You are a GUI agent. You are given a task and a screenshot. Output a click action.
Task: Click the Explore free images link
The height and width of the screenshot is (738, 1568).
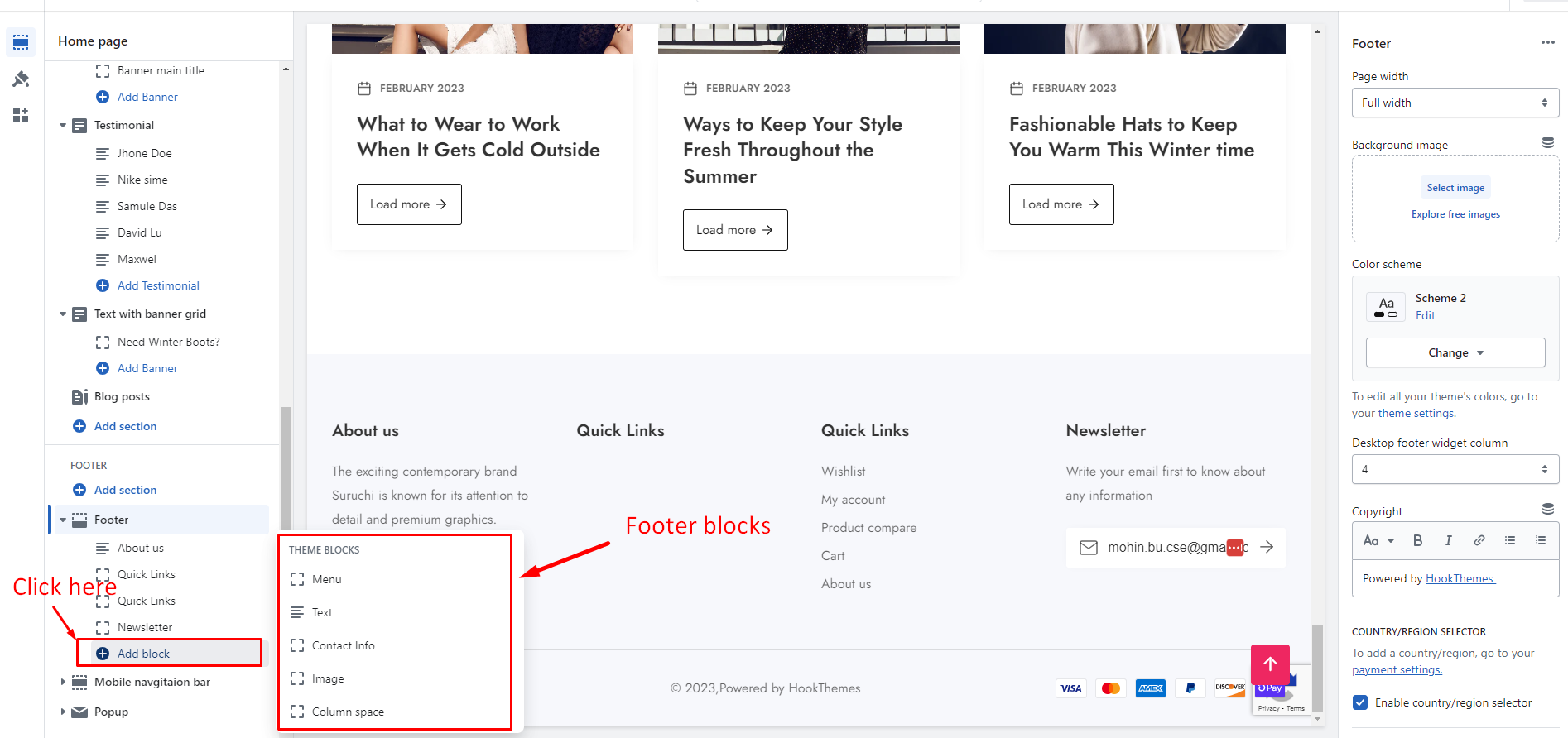tap(1455, 214)
